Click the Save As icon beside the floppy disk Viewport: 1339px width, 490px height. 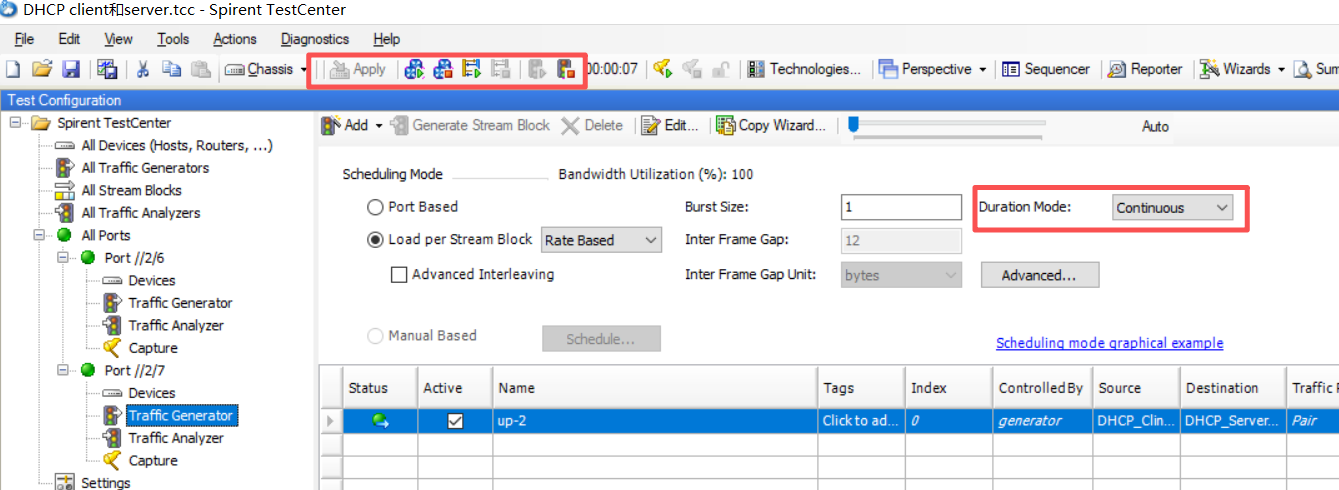pyautogui.click(x=108, y=69)
